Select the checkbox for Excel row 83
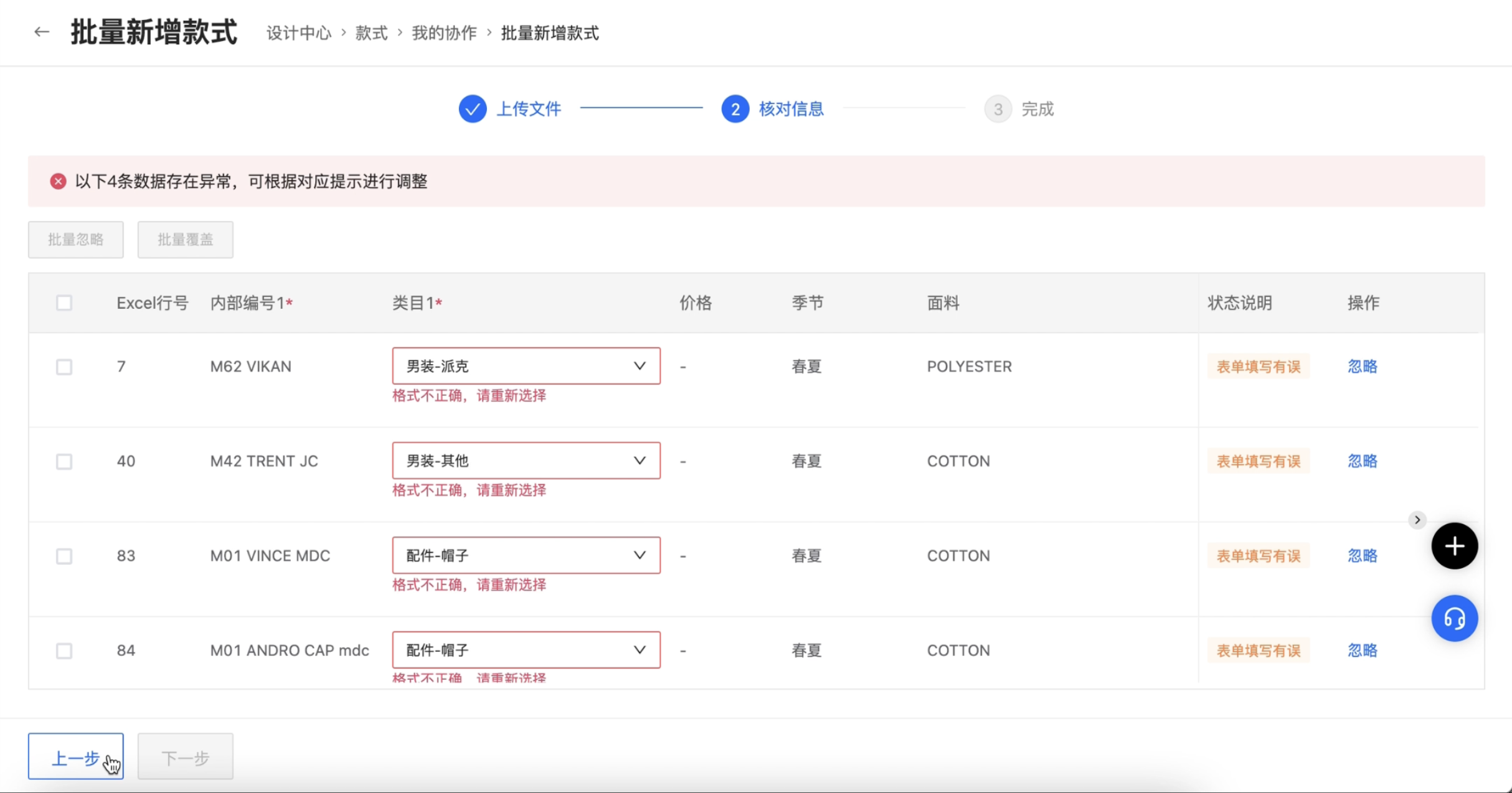The height and width of the screenshot is (793, 1512). [x=64, y=556]
